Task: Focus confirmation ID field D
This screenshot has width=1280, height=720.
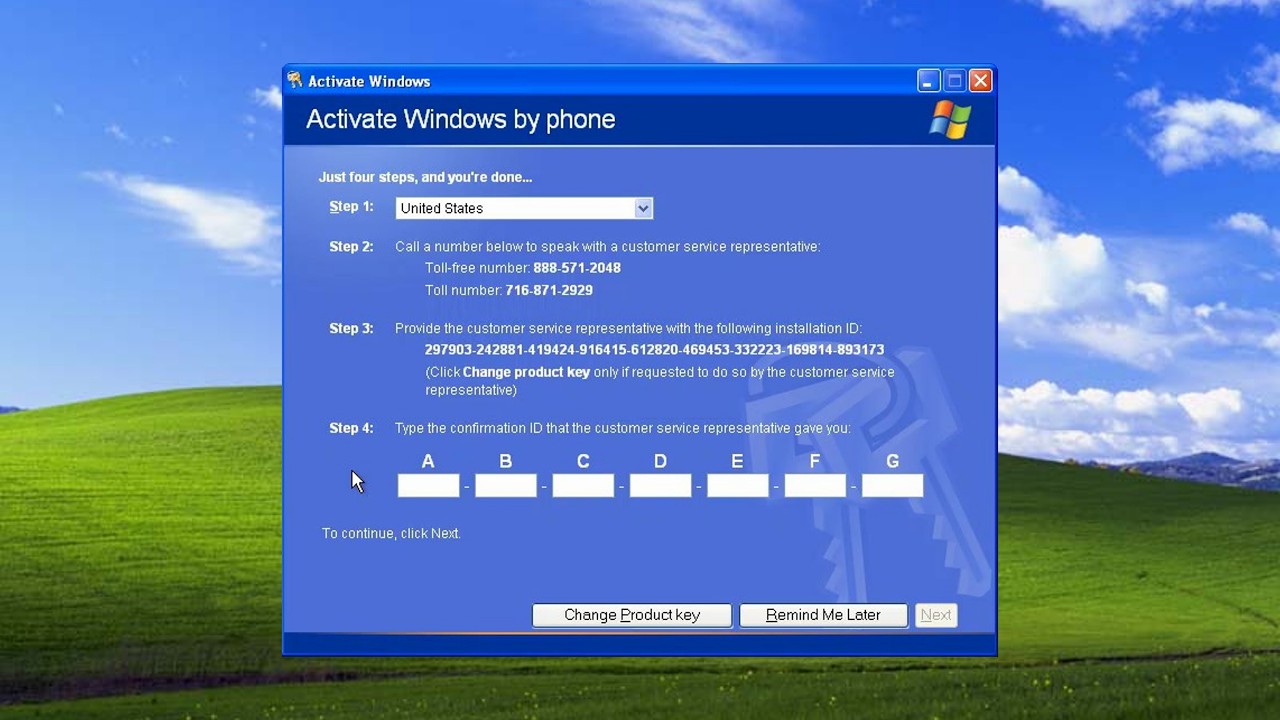Action: tap(660, 485)
